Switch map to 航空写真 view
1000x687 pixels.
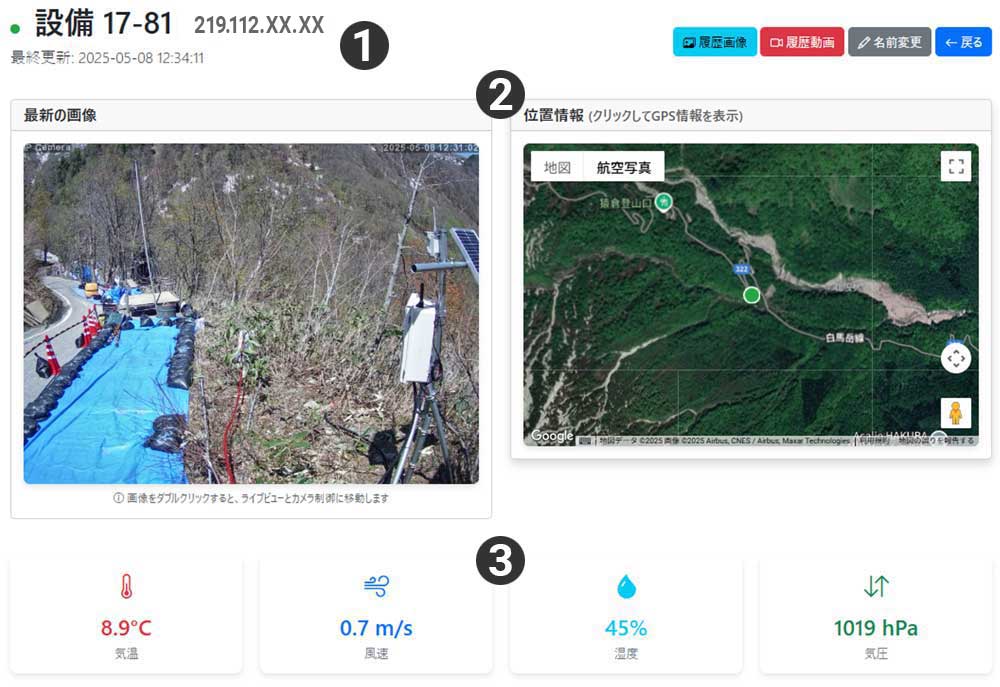(x=624, y=167)
